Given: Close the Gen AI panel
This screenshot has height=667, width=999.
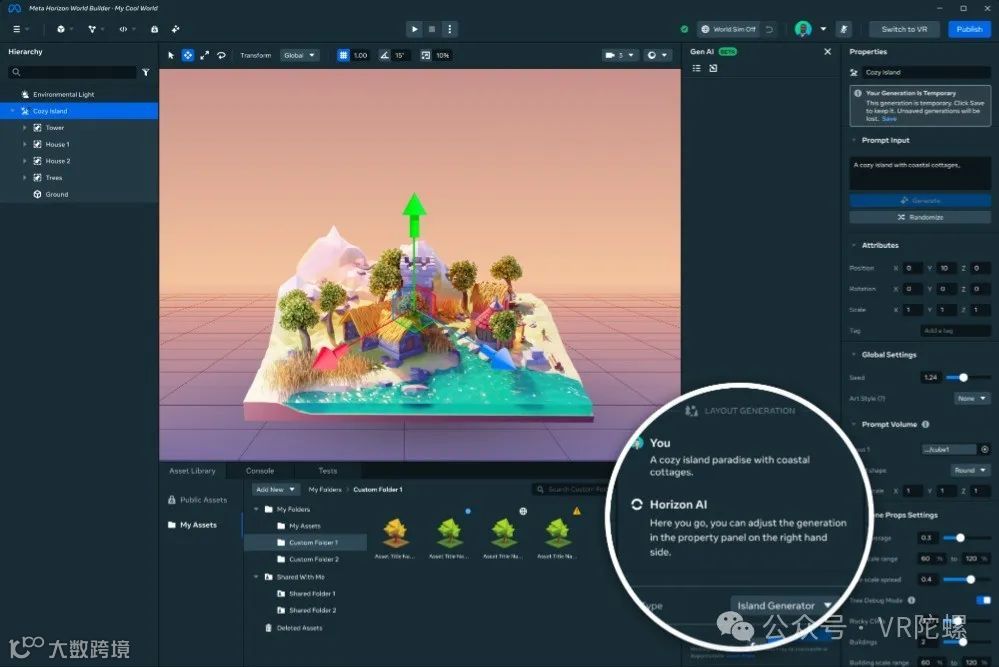Looking at the screenshot, I should point(828,52).
